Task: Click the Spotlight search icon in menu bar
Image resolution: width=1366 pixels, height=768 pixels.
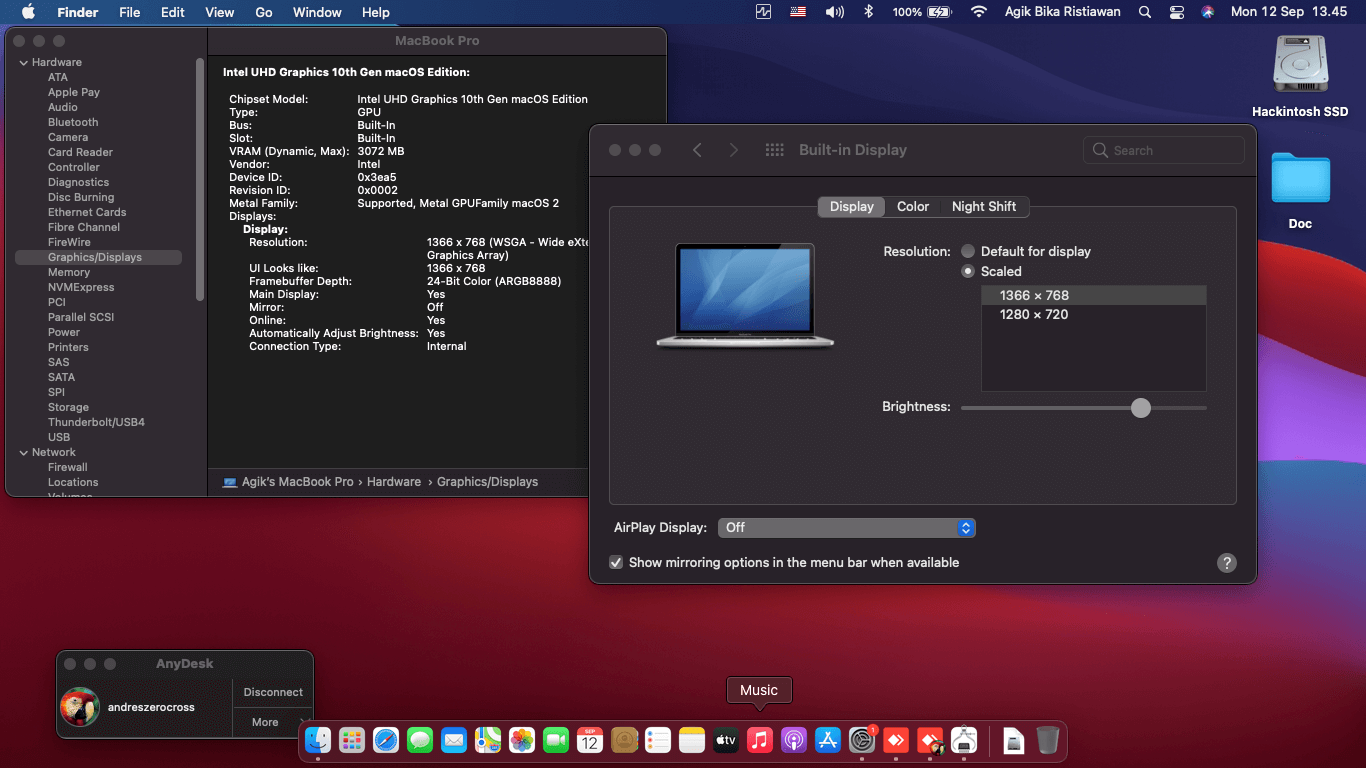Action: coord(1144,12)
